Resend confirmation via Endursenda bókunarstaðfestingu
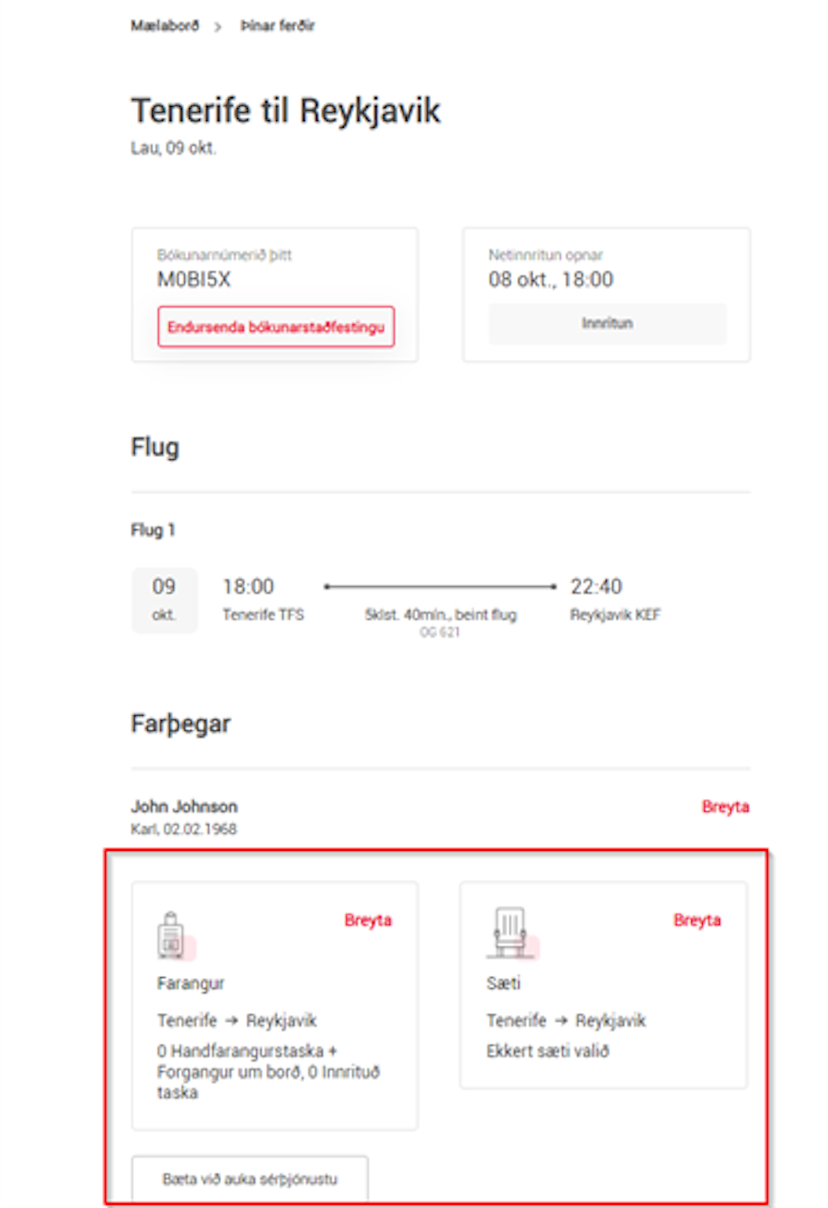The height and width of the screenshot is (1208, 828). coord(276,327)
